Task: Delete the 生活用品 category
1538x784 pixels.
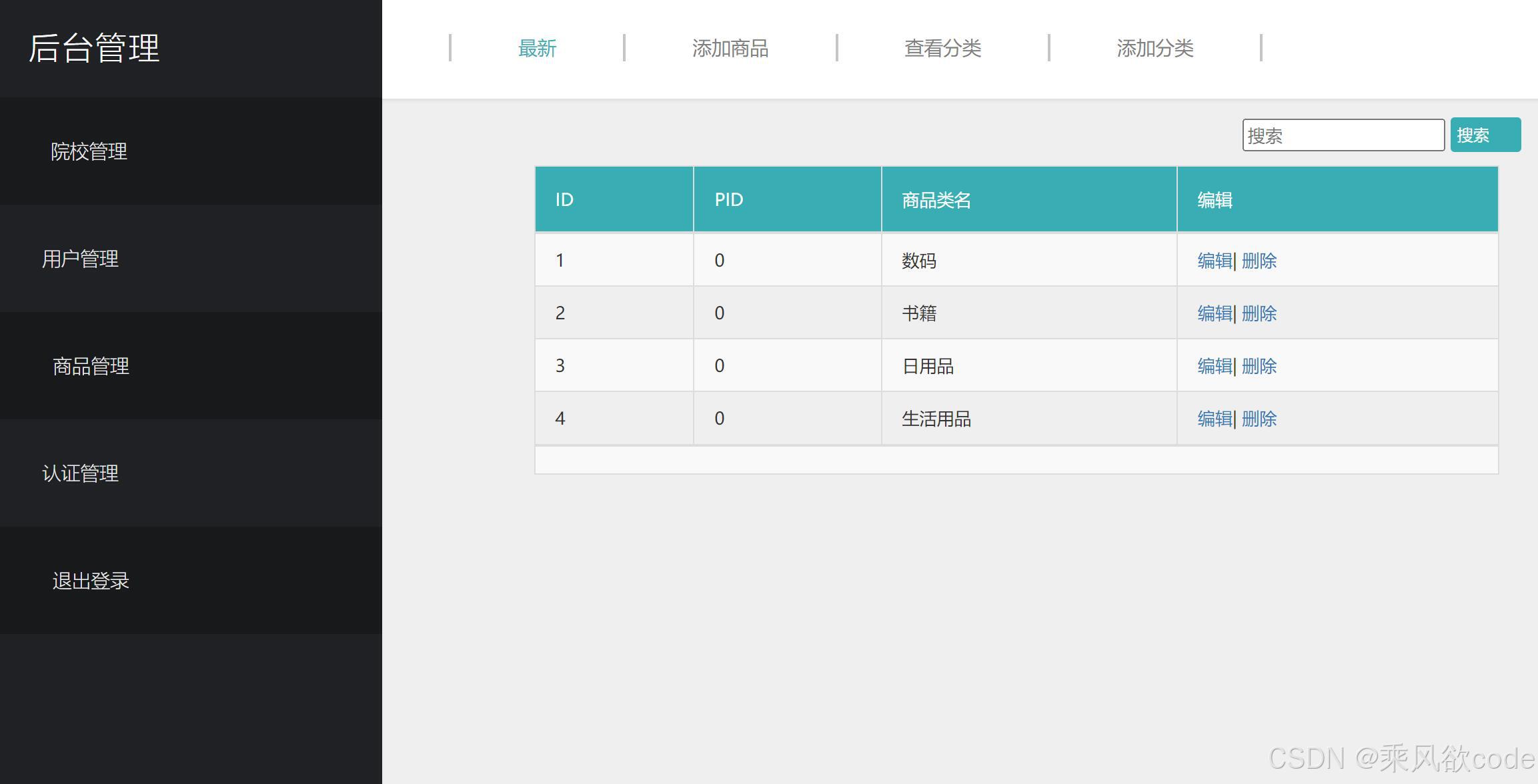Action: (x=1259, y=418)
